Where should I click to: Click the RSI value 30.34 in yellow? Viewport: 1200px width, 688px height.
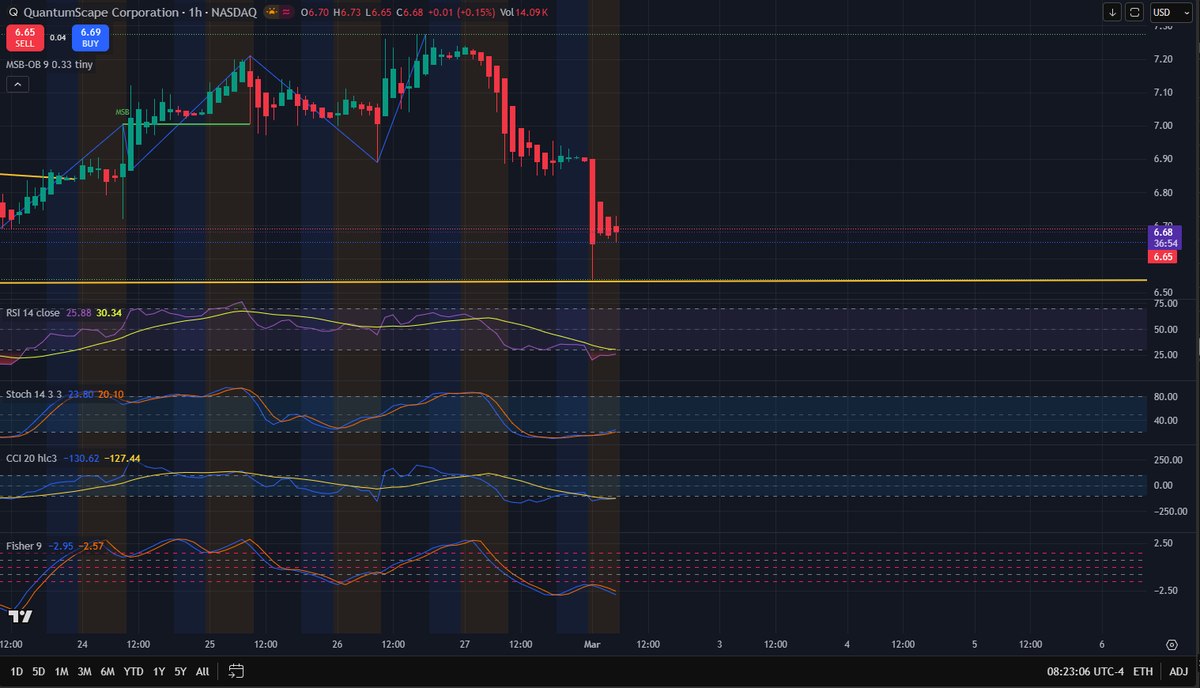(110, 313)
